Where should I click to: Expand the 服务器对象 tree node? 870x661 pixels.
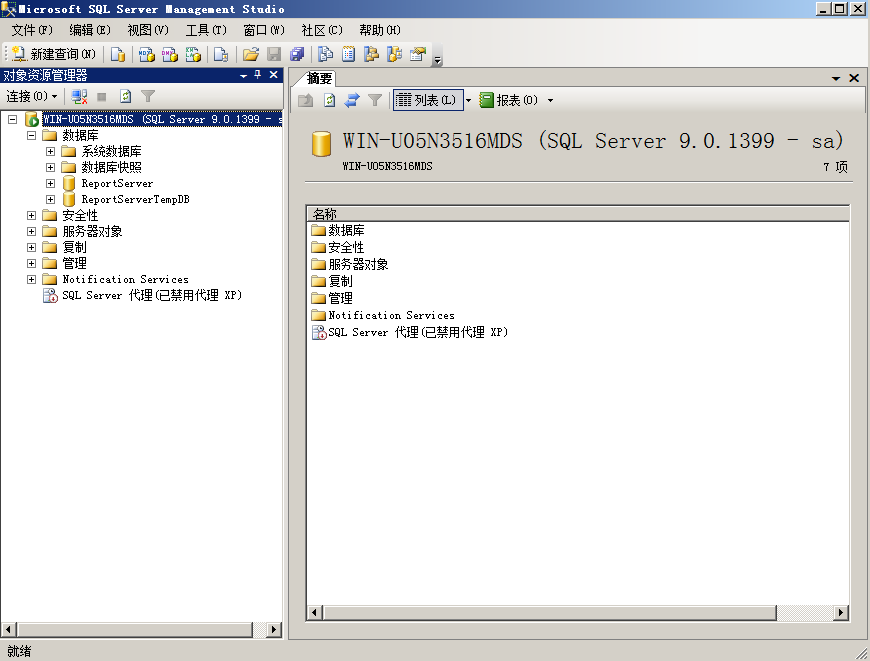(x=32, y=231)
